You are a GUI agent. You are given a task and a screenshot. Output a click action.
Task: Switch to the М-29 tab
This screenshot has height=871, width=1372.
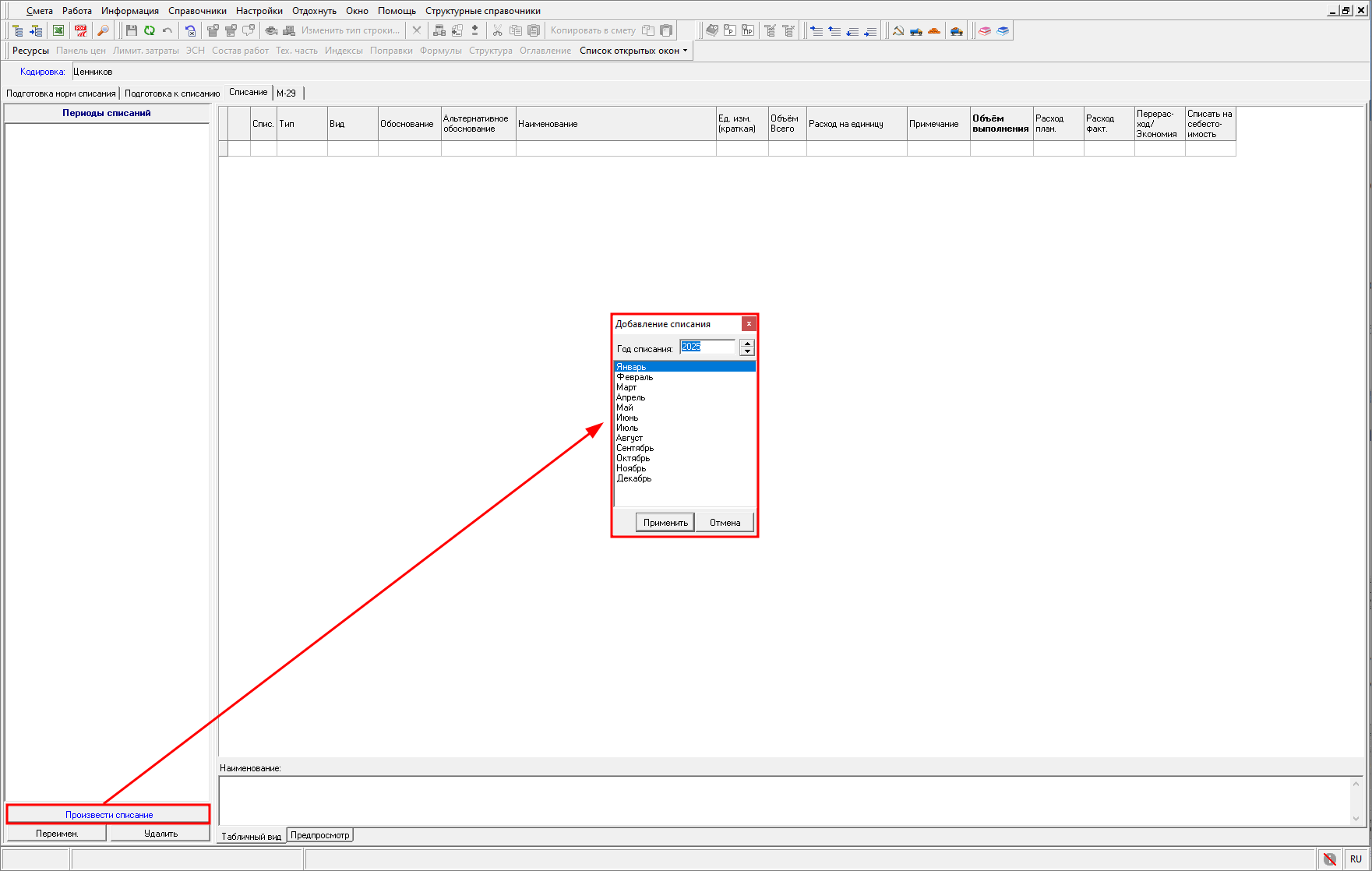click(x=286, y=93)
